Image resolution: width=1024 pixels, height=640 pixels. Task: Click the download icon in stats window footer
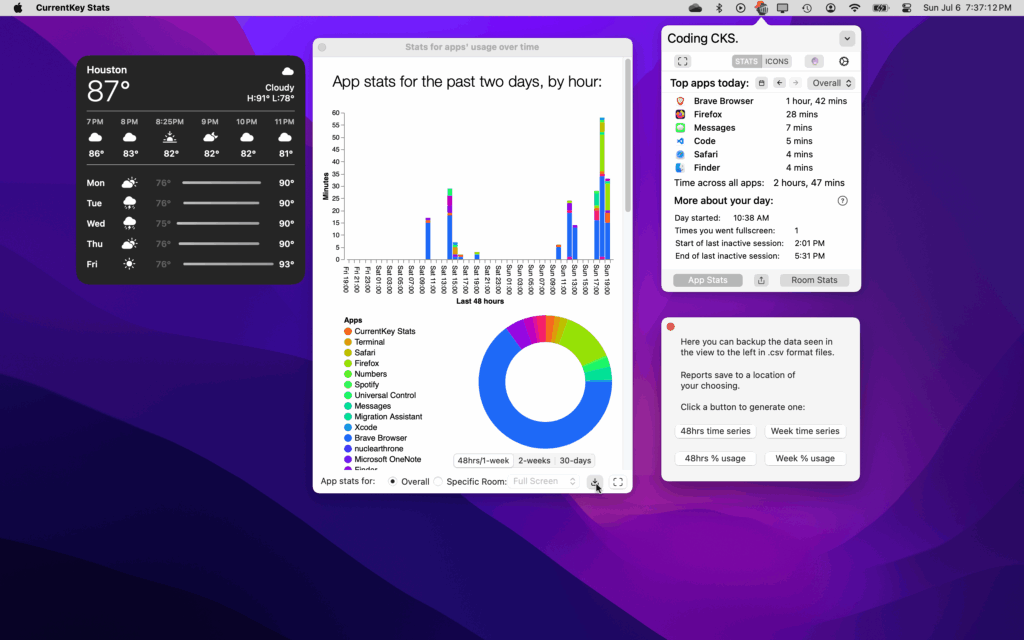594,482
